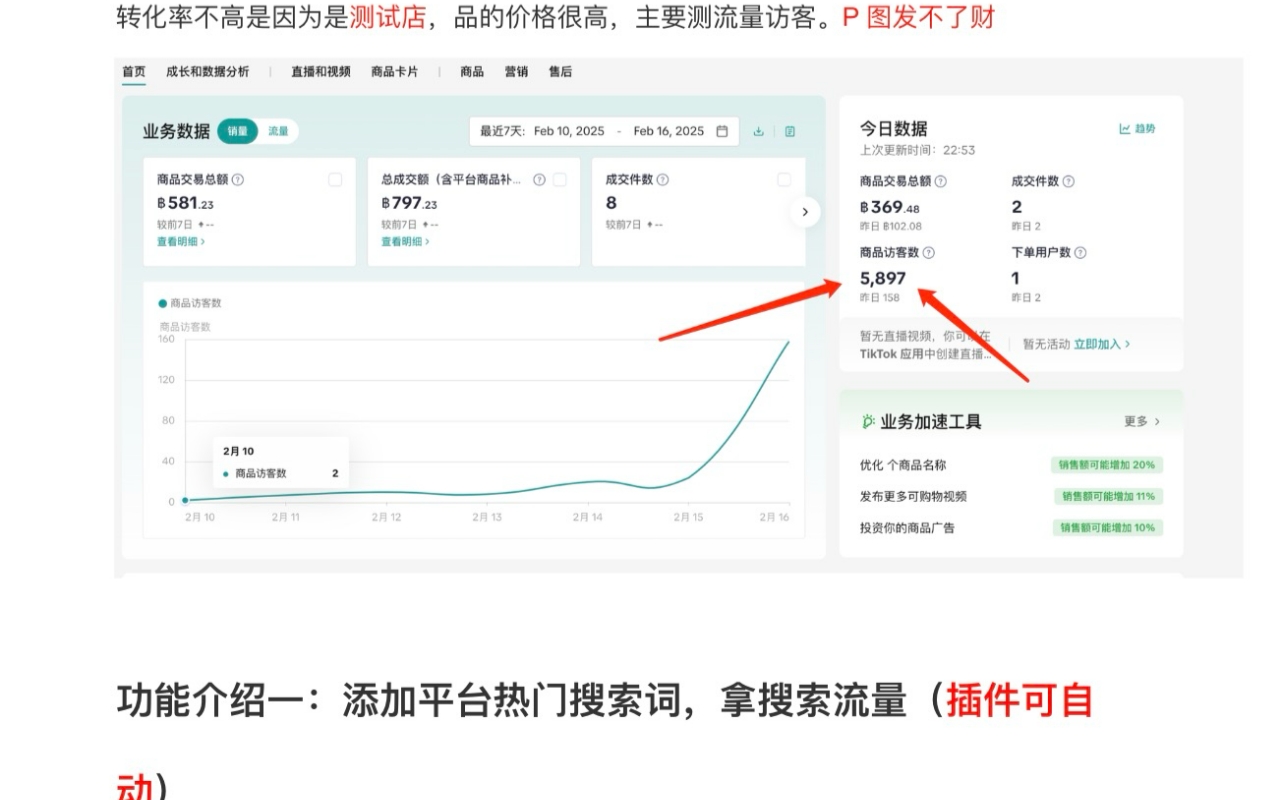Image resolution: width=1280 pixels, height=800 pixels.
Task: Open the 营销 tab
Action: tap(517, 71)
